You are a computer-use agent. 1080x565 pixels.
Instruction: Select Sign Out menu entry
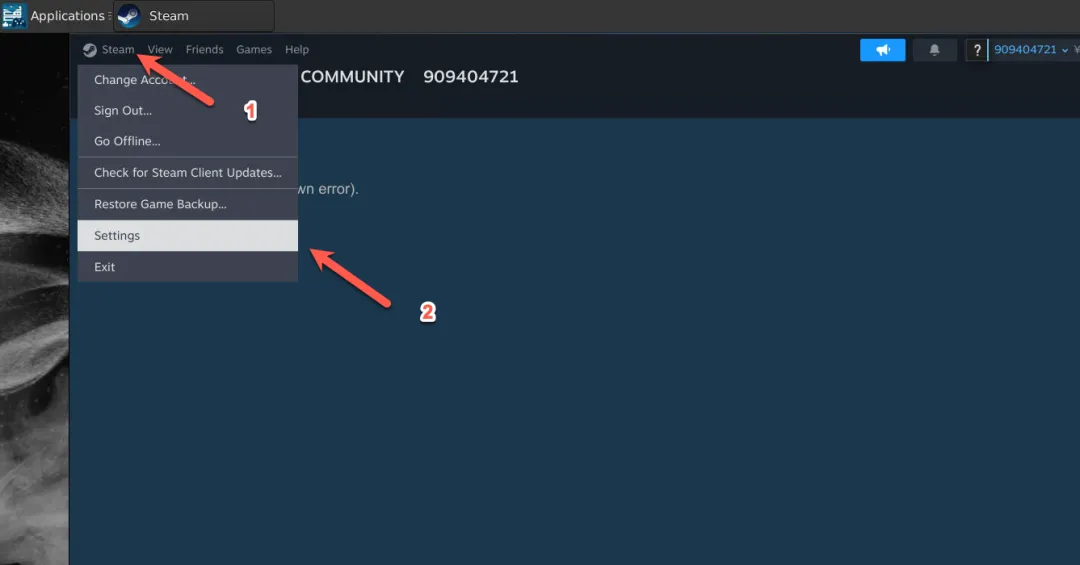(x=123, y=111)
